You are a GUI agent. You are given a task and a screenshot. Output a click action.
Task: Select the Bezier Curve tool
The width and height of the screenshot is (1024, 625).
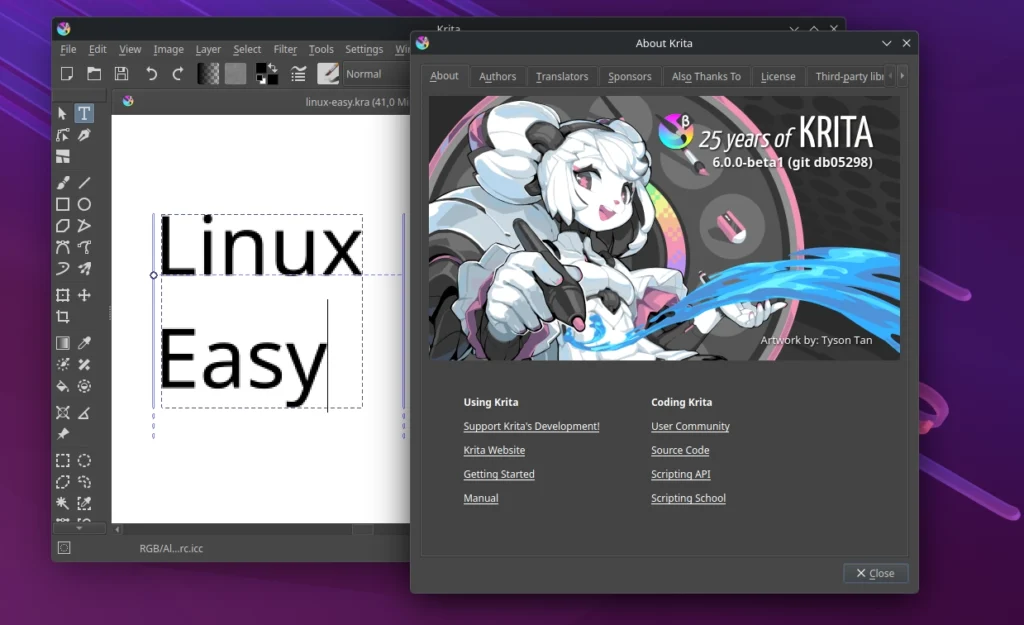click(62, 247)
